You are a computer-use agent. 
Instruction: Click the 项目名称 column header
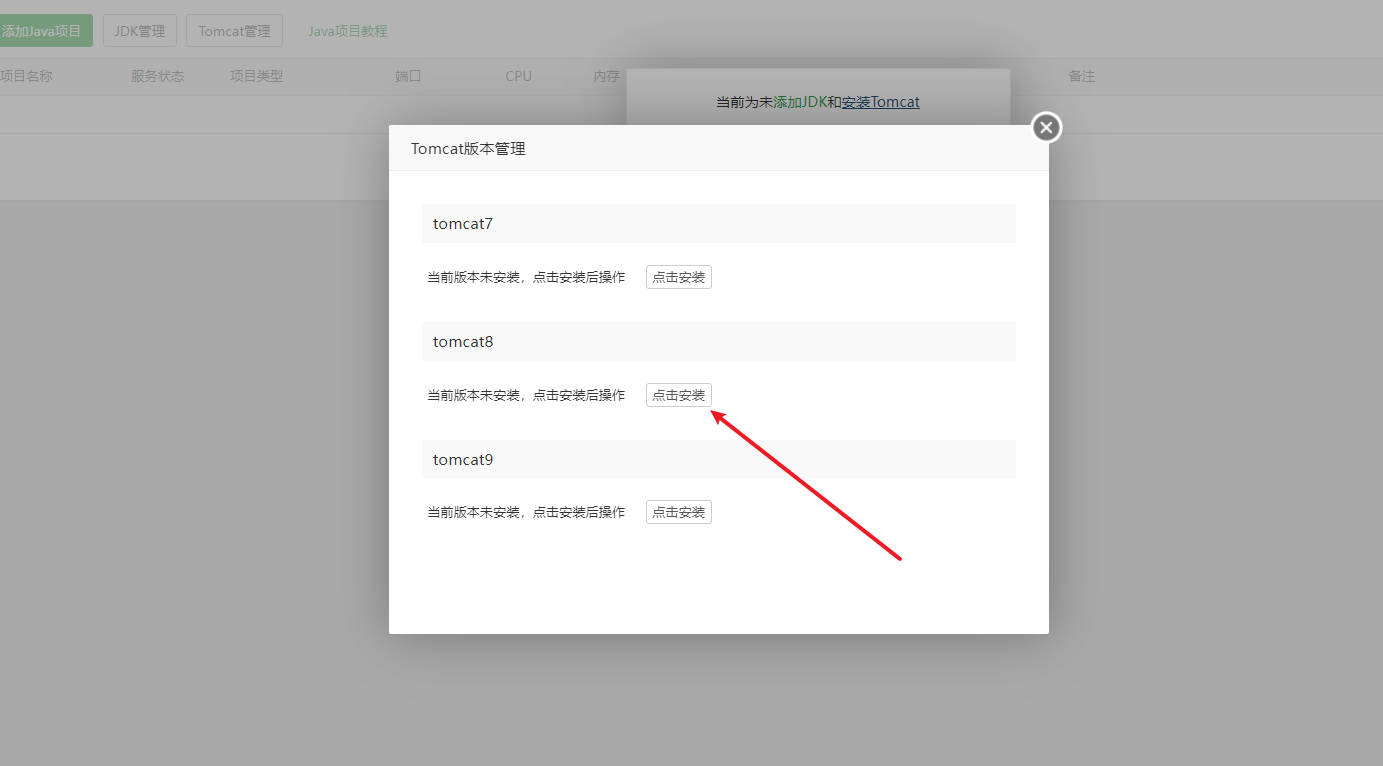coord(27,76)
